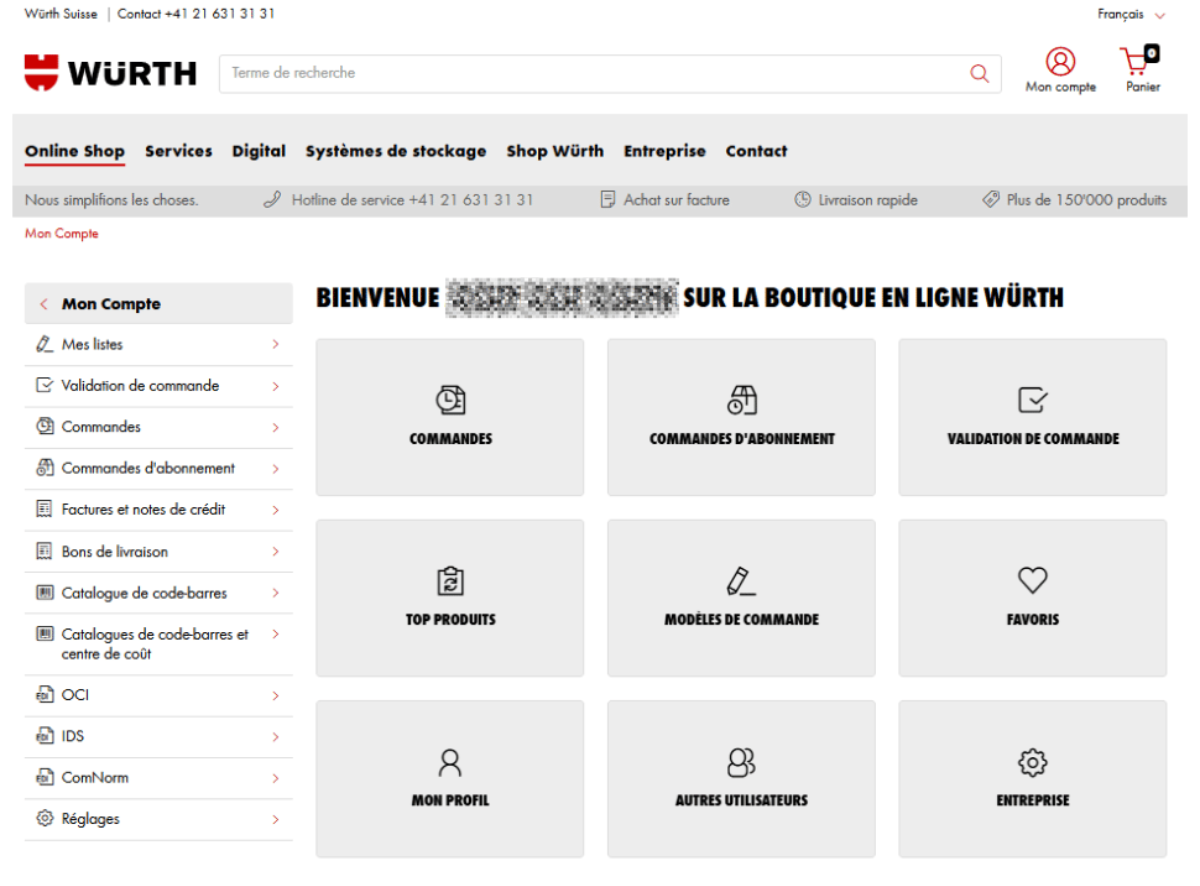Screen dimensions: 1200x886
Task: Open AUTRES UTILISATEURS tile label
Action: pos(741,801)
